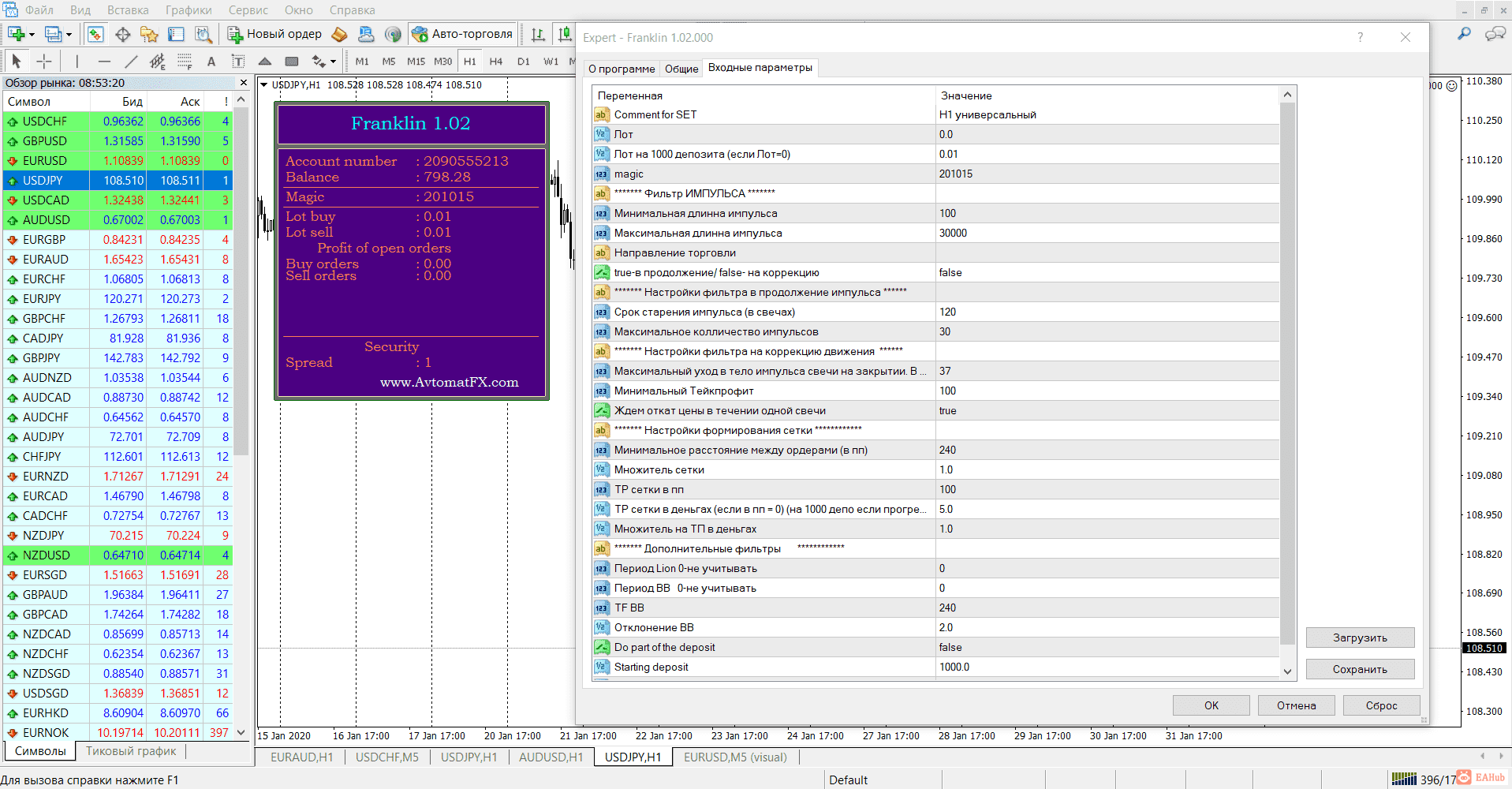Select the crosshair tool
Image resolution: width=1512 pixels, height=789 pixels.
pyautogui.click(x=44, y=61)
